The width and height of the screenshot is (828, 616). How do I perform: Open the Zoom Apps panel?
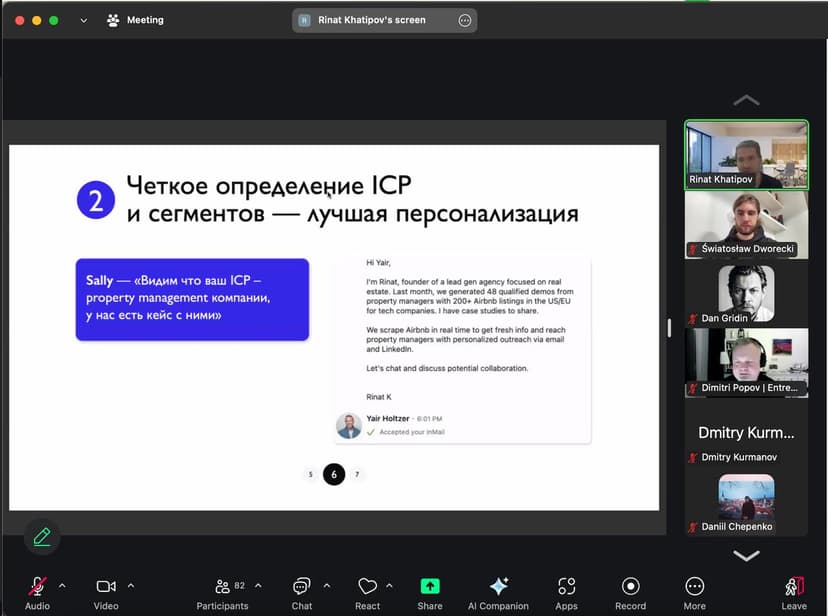click(566, 592)
